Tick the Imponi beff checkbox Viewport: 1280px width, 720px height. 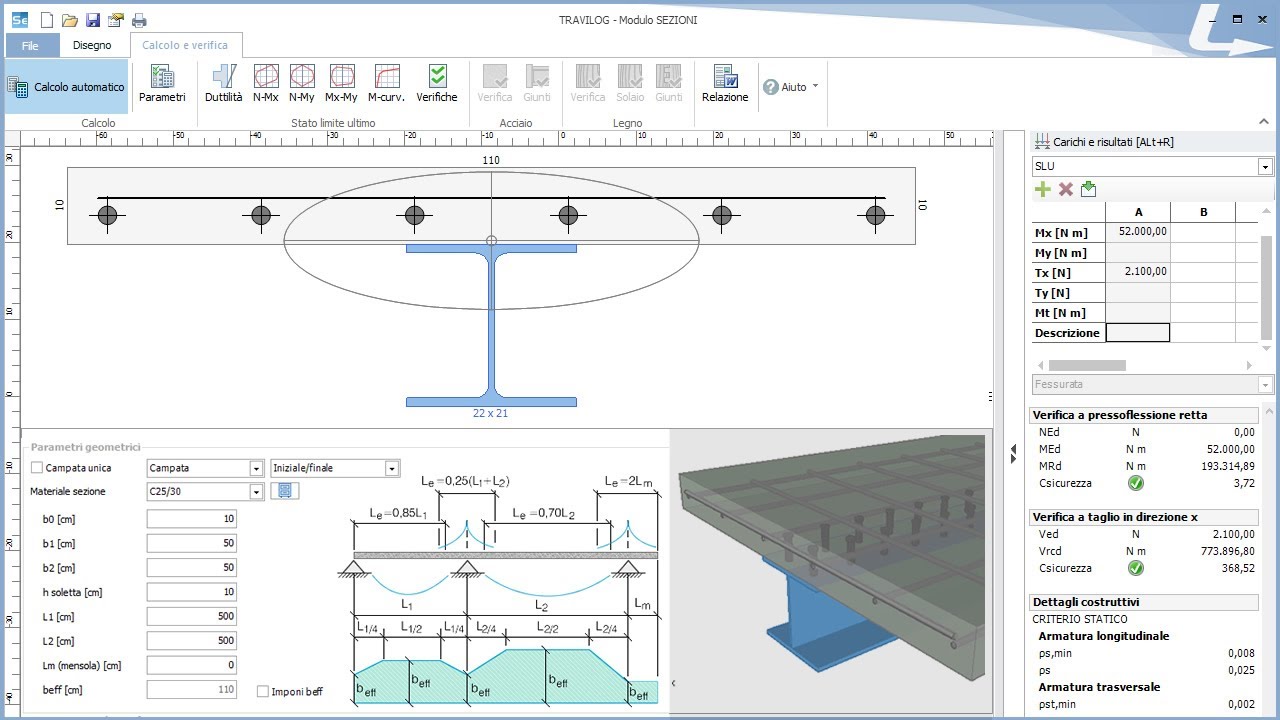pos(263,691)
